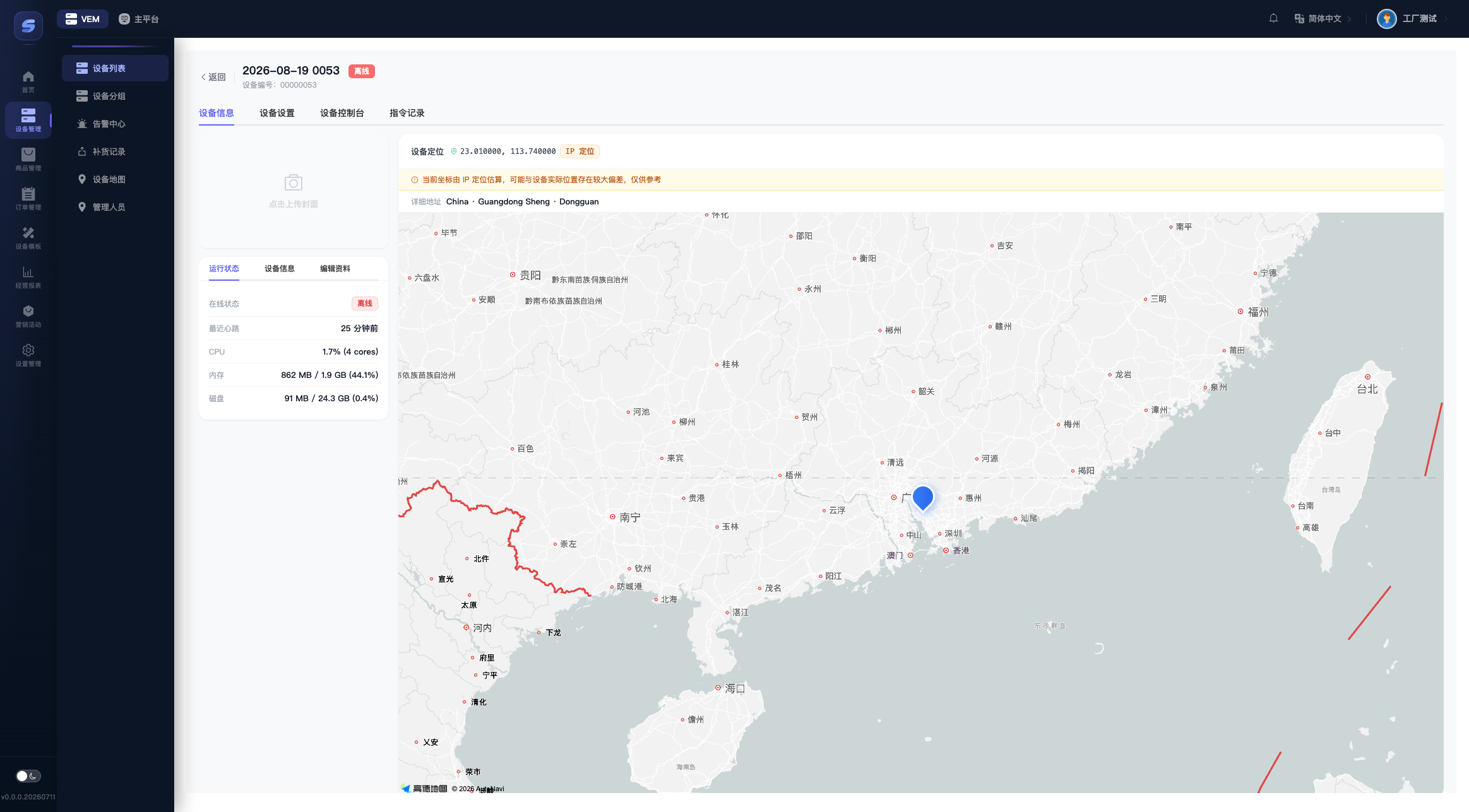The height and width of the screenshot is (812, 1469).
Task: Open 告警中心 in the submenu
Action: [115, 124]
